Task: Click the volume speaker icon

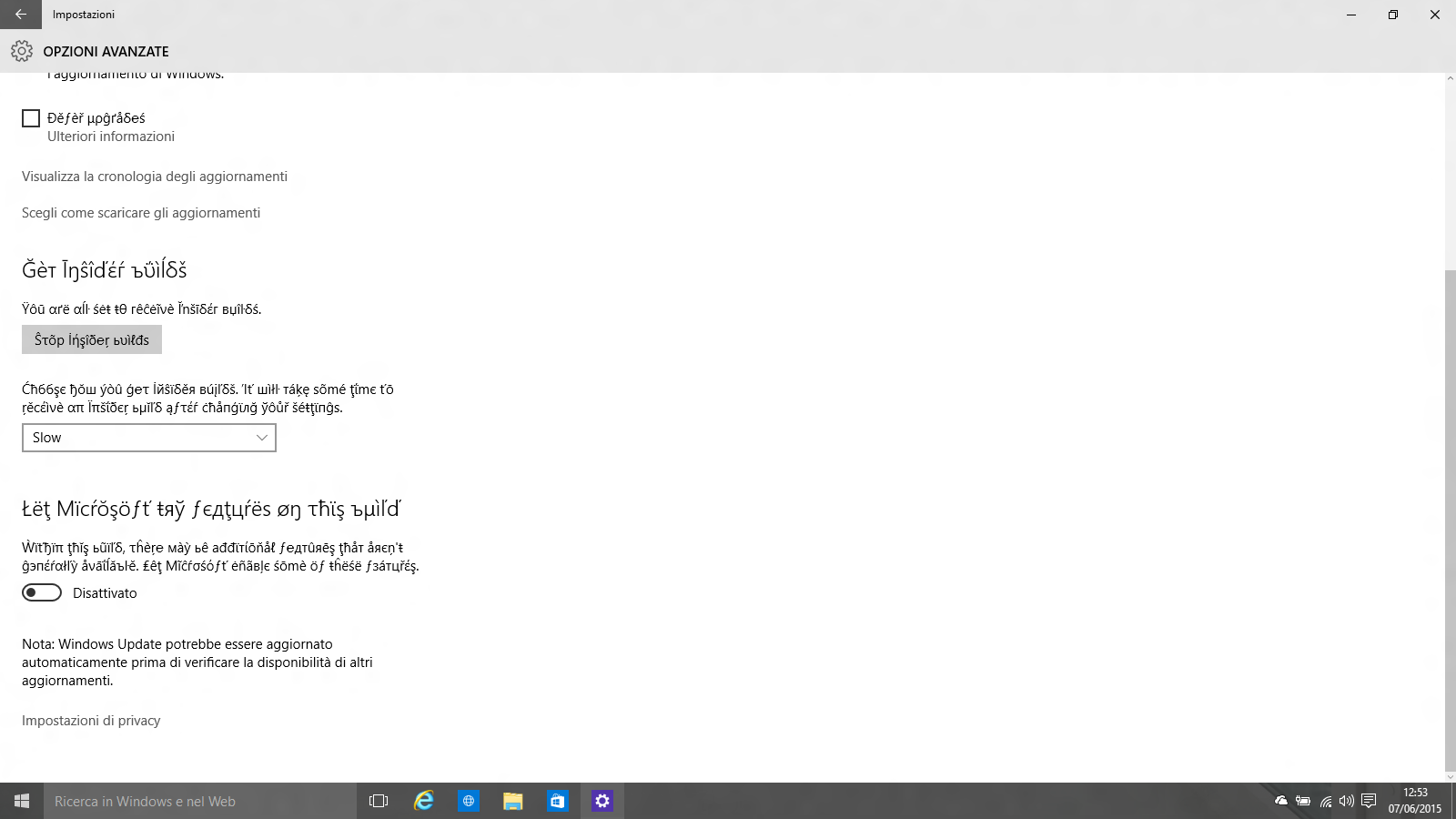Action: tap(1347, 801)
